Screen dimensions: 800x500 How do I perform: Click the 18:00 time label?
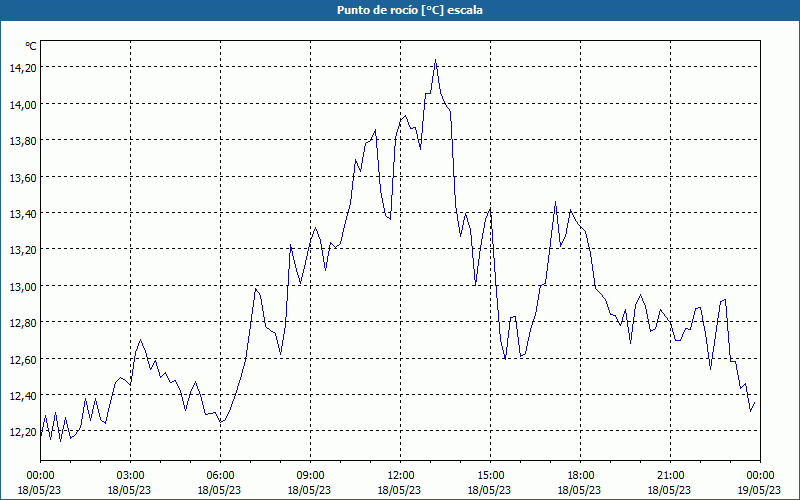coord(580,476)
